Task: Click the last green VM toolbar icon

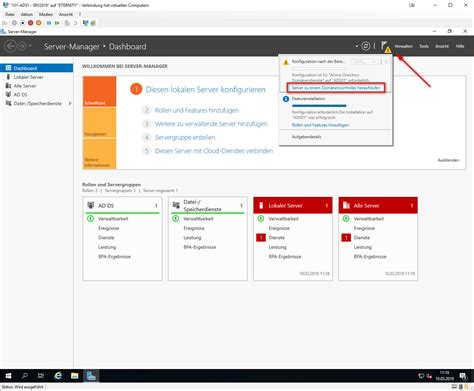Action: (93, 23)
